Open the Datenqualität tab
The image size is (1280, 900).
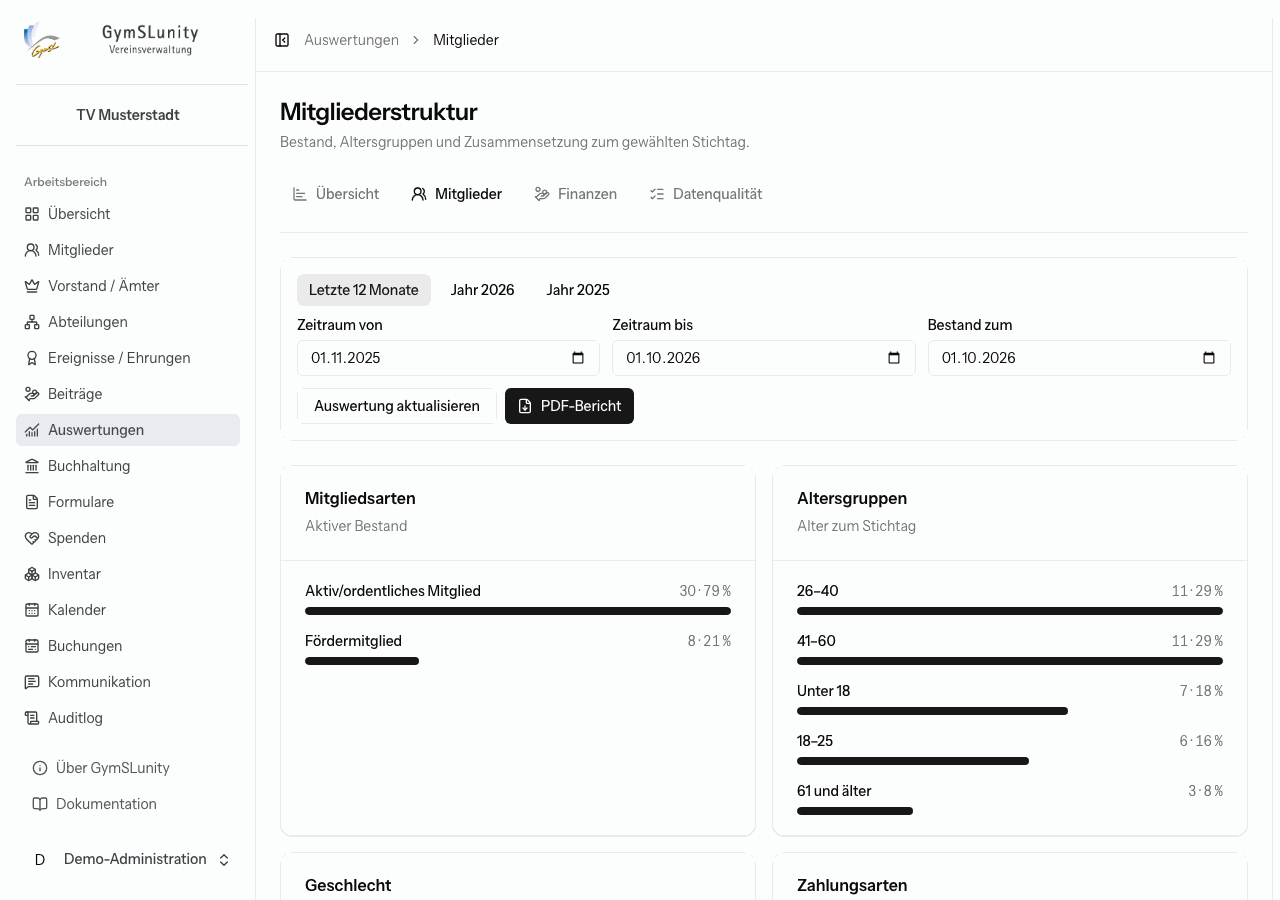(705, 194)
